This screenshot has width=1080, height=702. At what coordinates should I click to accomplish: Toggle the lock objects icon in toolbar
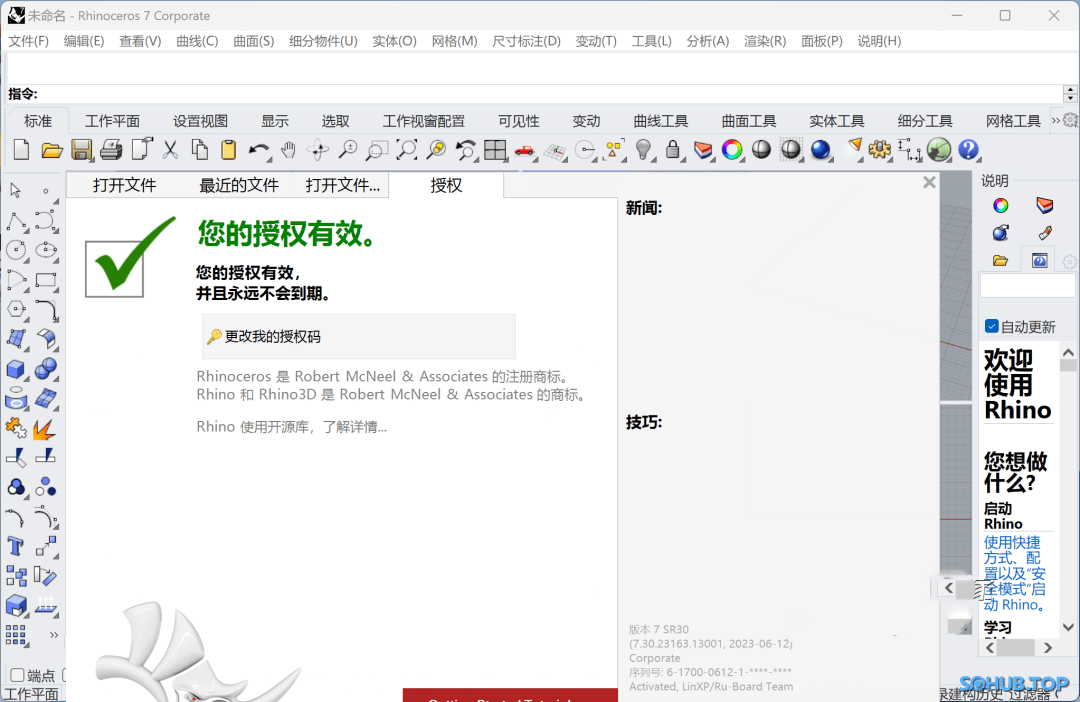671,150
